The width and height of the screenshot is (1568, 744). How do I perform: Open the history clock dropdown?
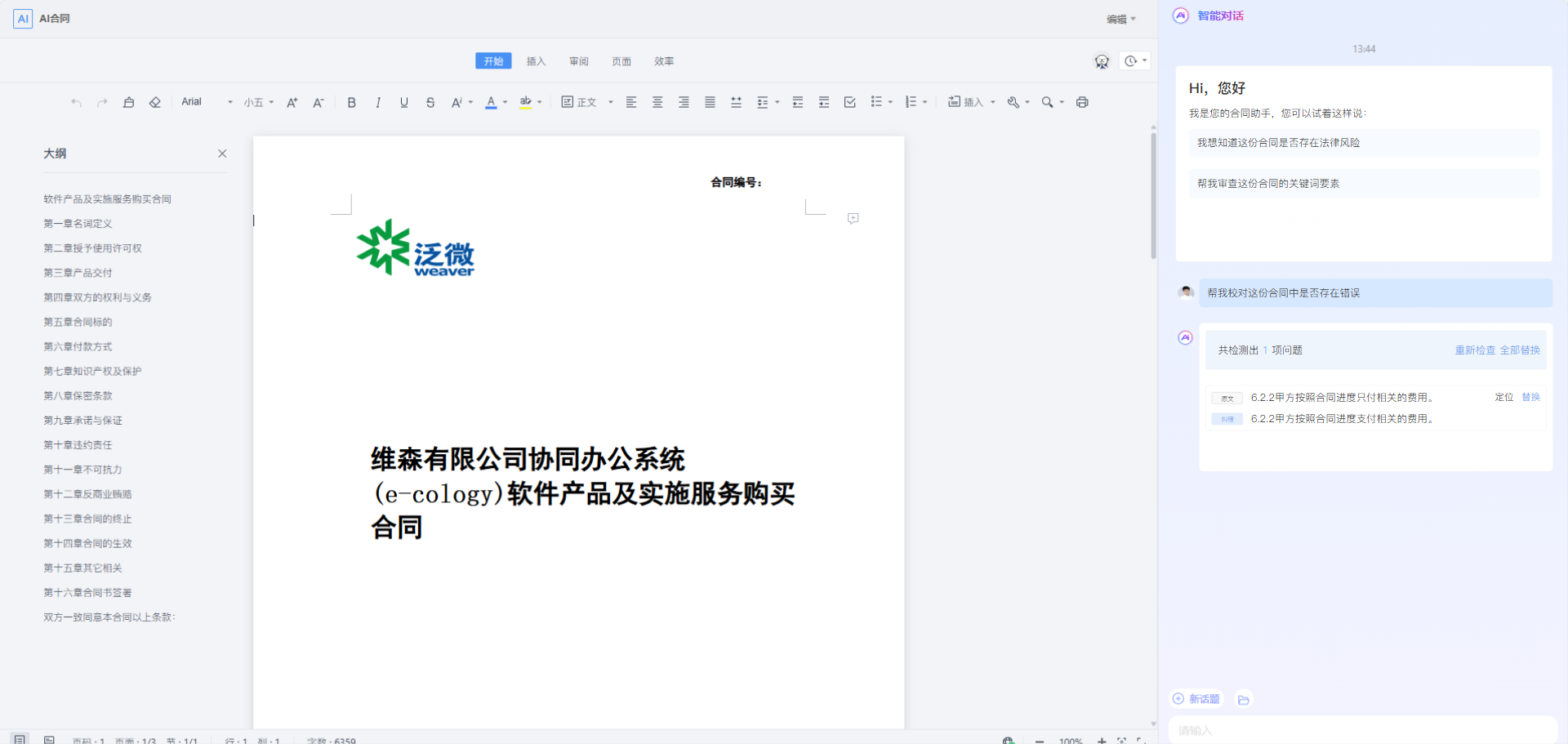pos(1135,61)
